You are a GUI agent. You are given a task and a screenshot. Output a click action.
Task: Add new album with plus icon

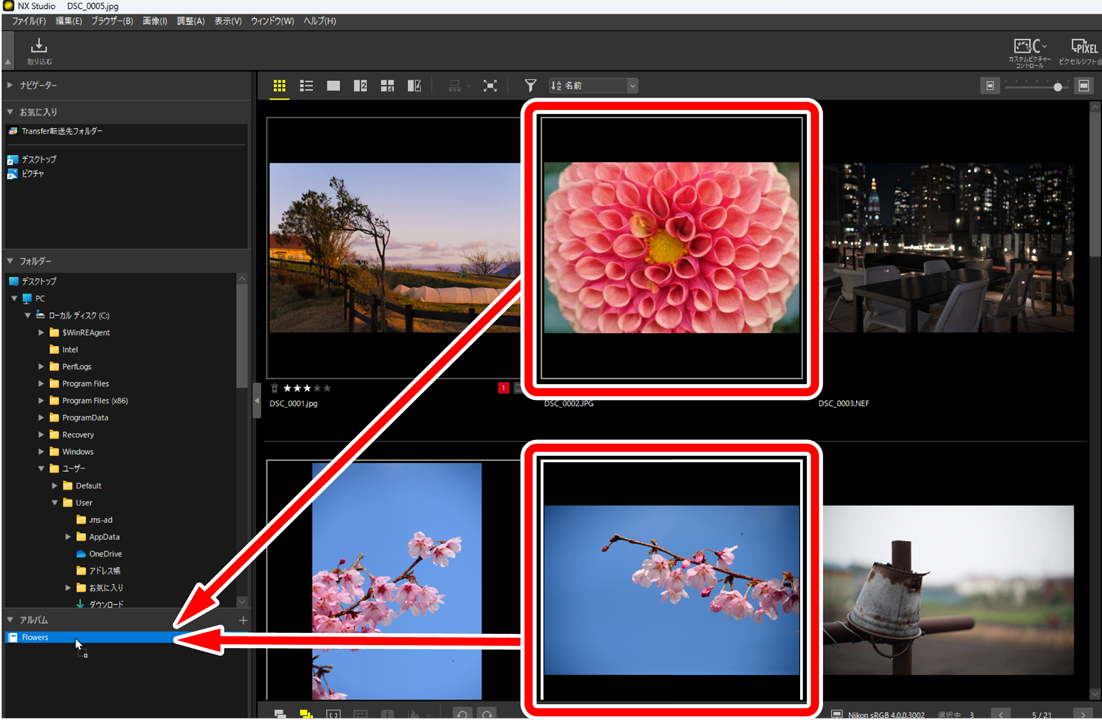tap(243, 621)
